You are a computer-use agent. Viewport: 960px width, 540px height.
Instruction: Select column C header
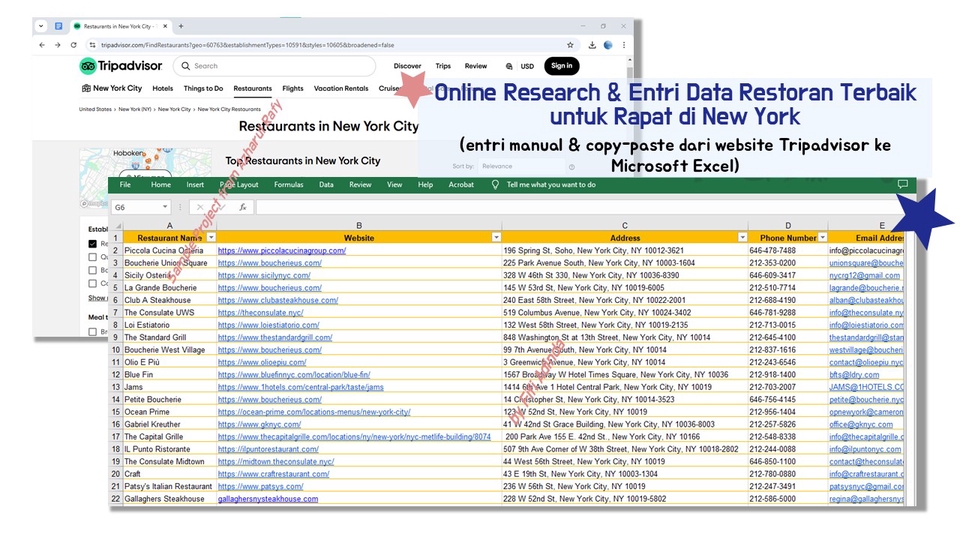(x=624, y=225)
